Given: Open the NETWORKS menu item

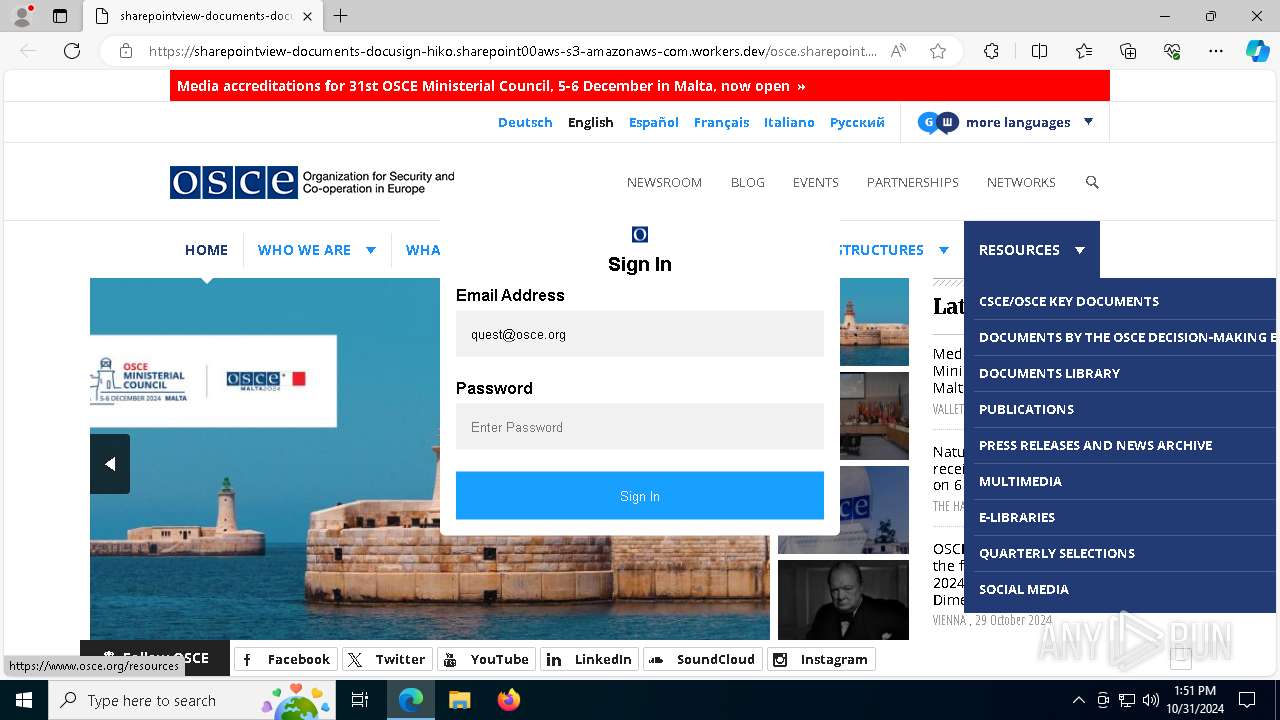Looking at the screenshot, I should [x=1021, y=182].
